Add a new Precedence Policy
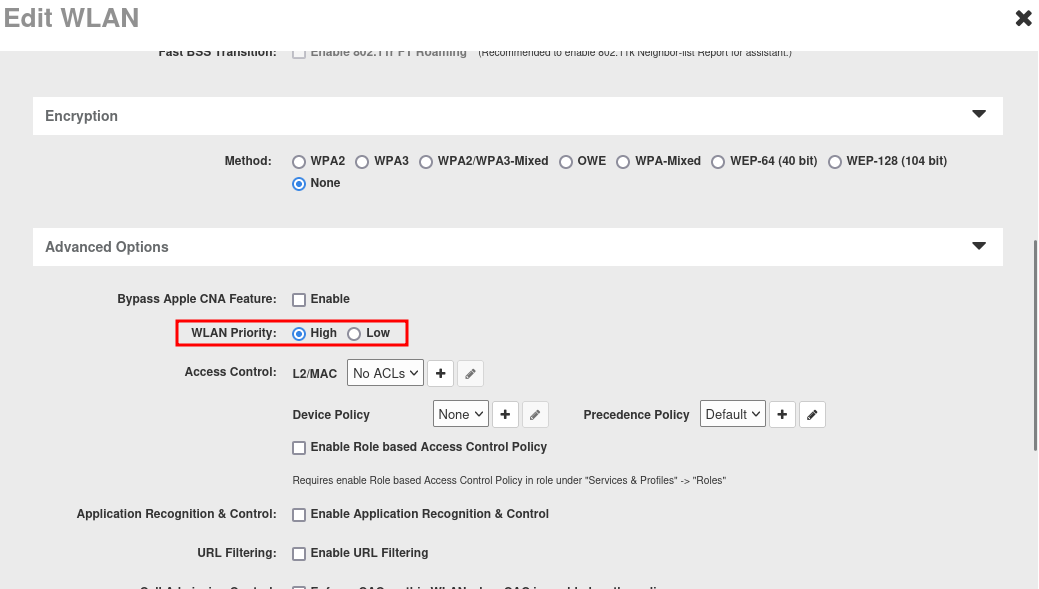 pyautogui.click(x=783, y=414)
